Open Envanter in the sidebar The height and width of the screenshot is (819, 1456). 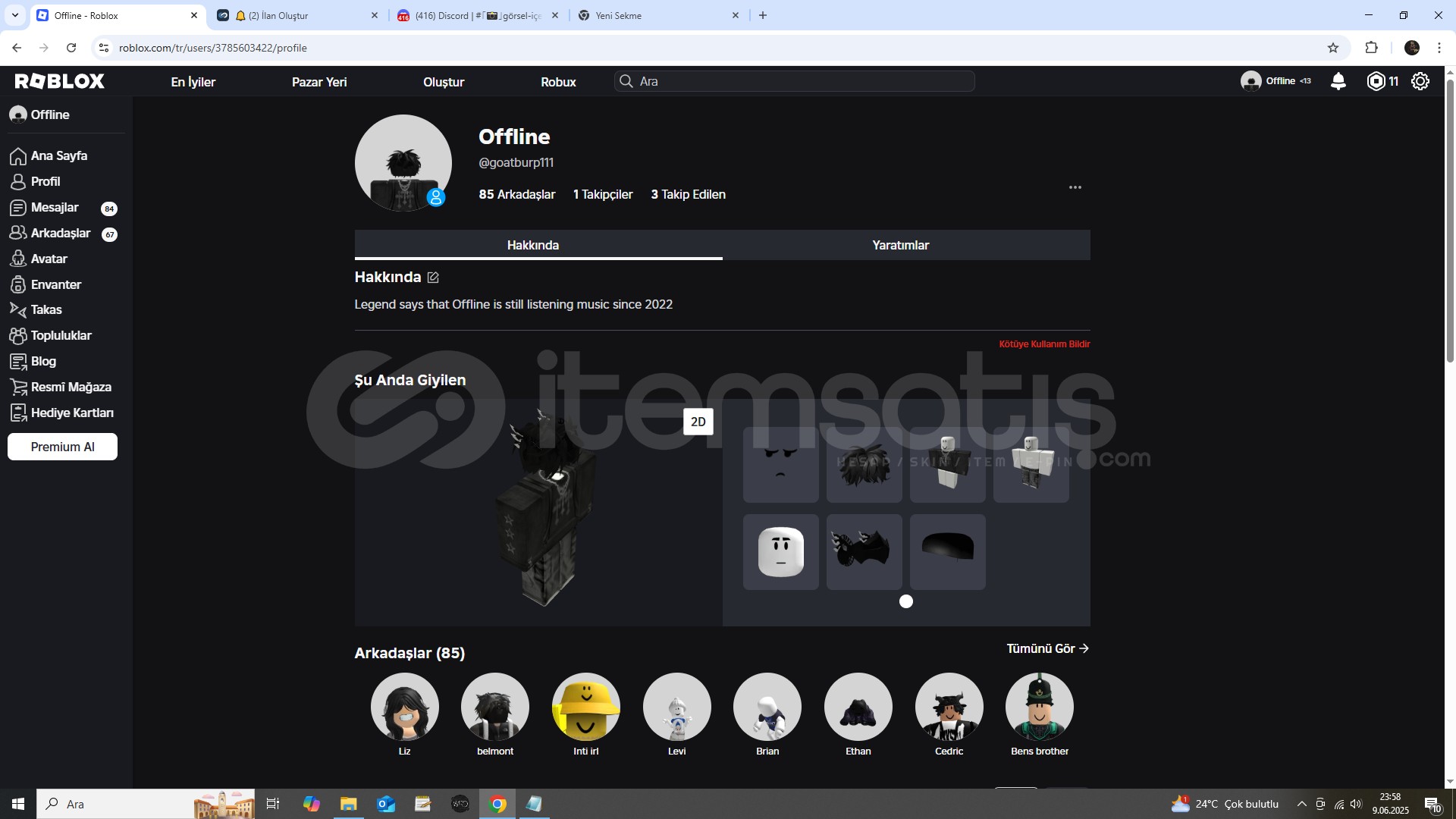pos(55,284)
